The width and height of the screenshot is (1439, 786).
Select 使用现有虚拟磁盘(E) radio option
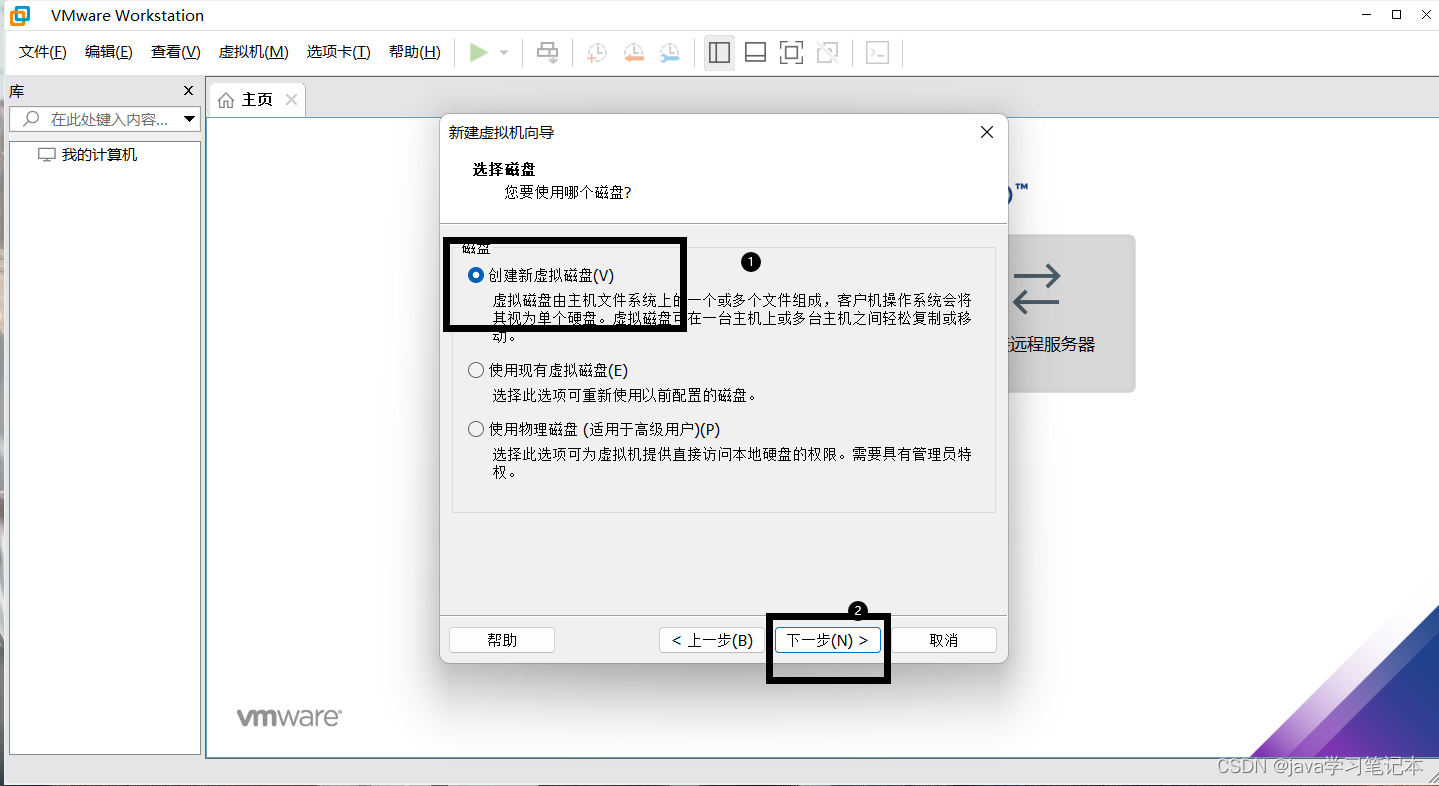[x=476, y=370]
